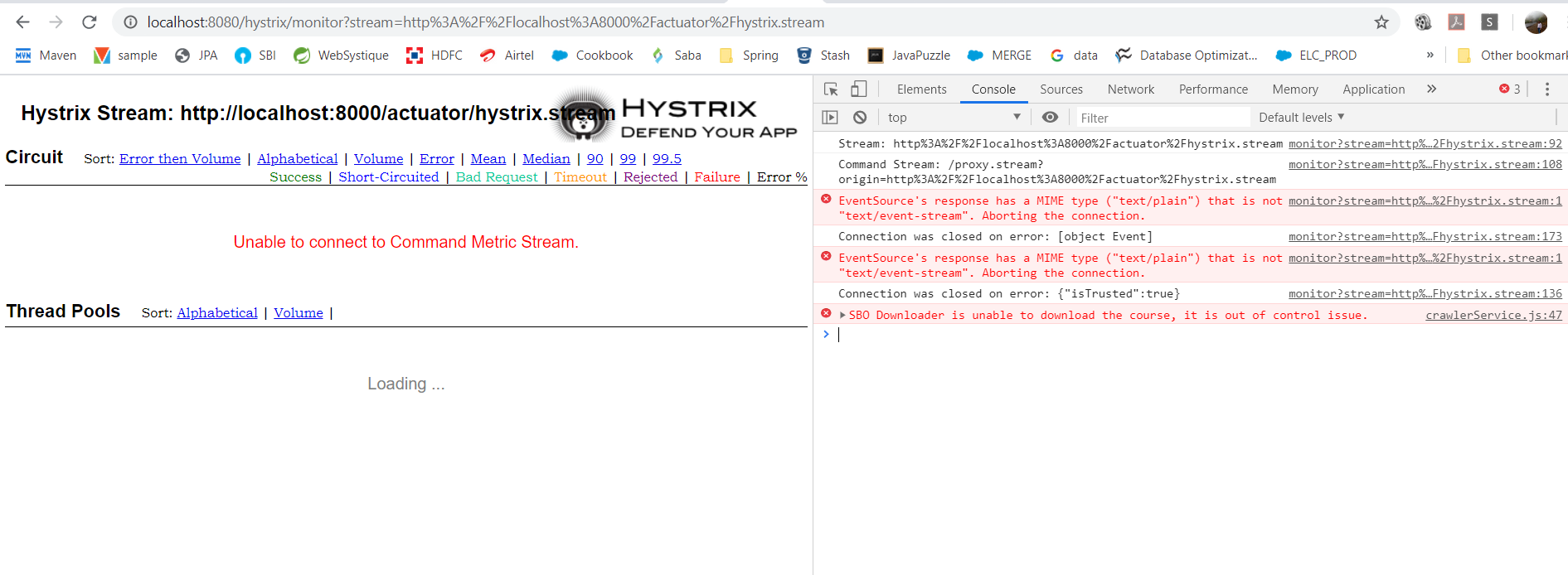This screenshot has height=575, width=1568.
Task: Sort circuits by Error then Volume
Action: (x=180, y=159)
